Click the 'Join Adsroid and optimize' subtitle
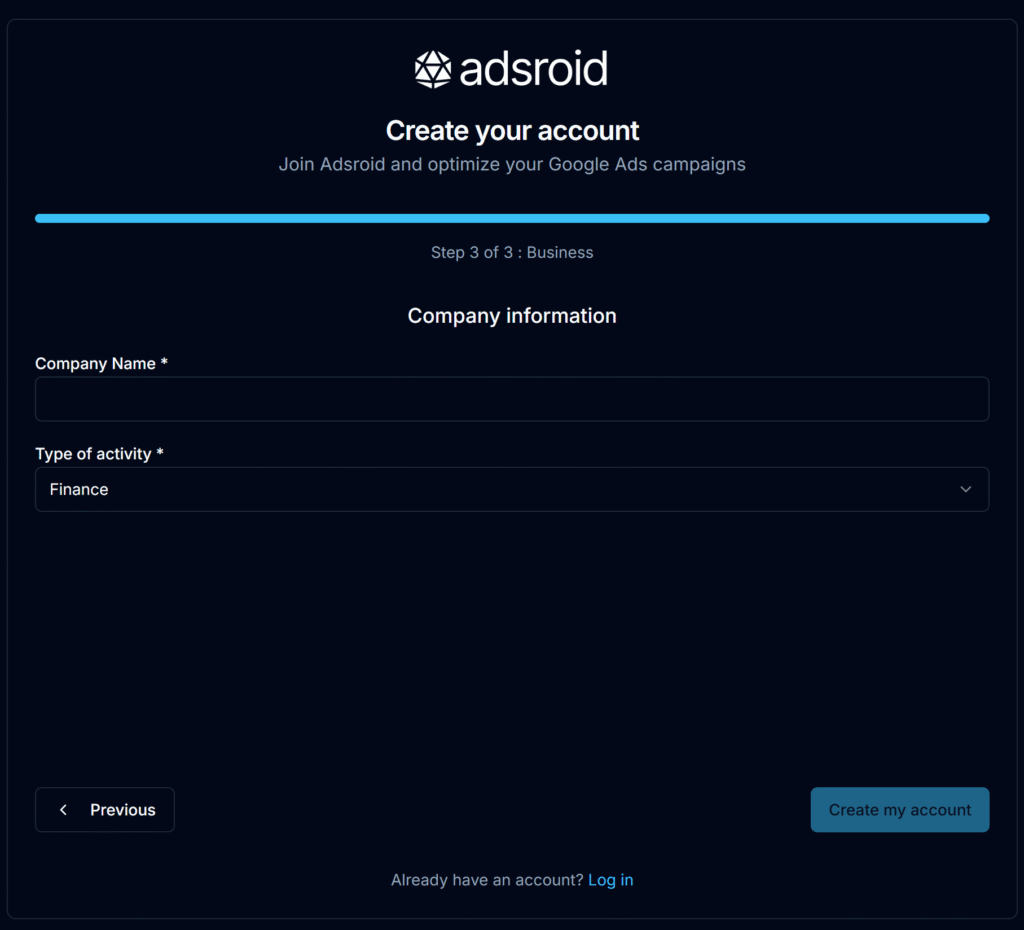The width and height of the screenshot is (1024, 930). click(x=512, y=165)
